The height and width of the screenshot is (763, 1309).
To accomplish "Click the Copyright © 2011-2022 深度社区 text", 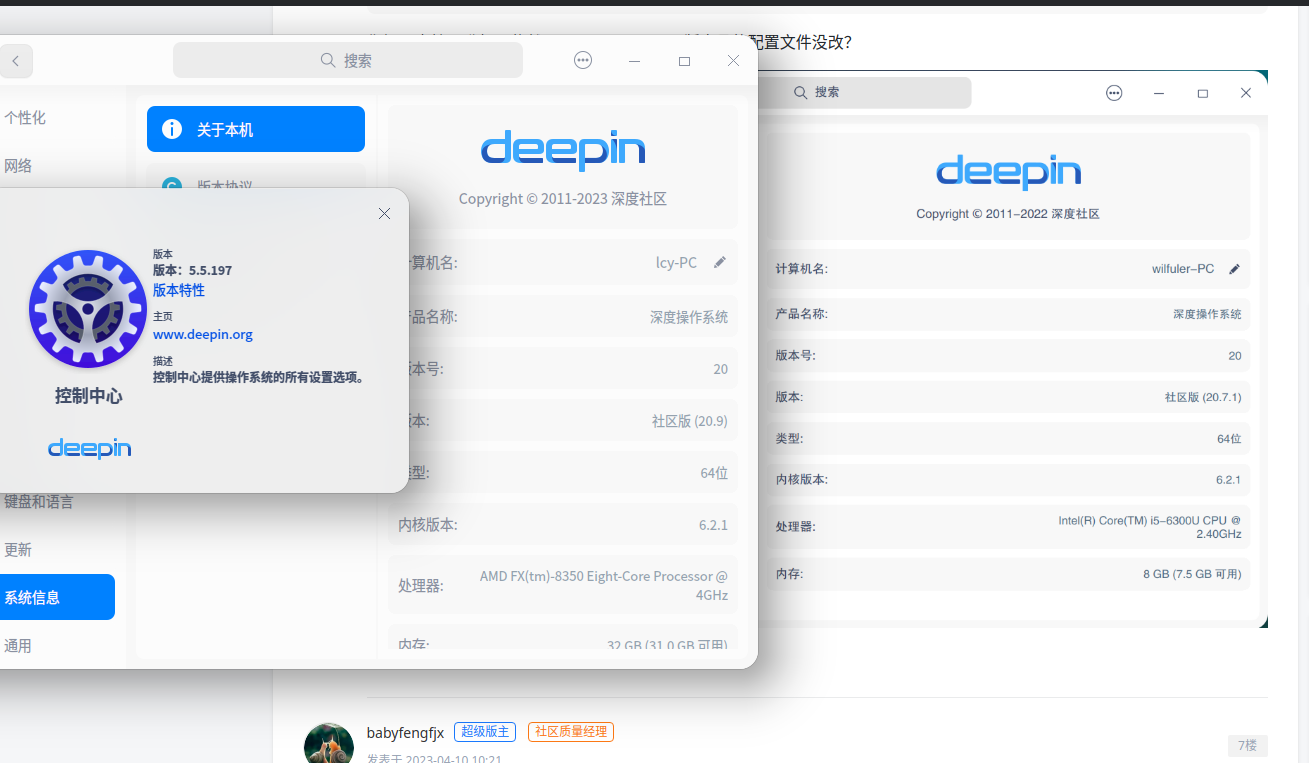I will 1008,214.
